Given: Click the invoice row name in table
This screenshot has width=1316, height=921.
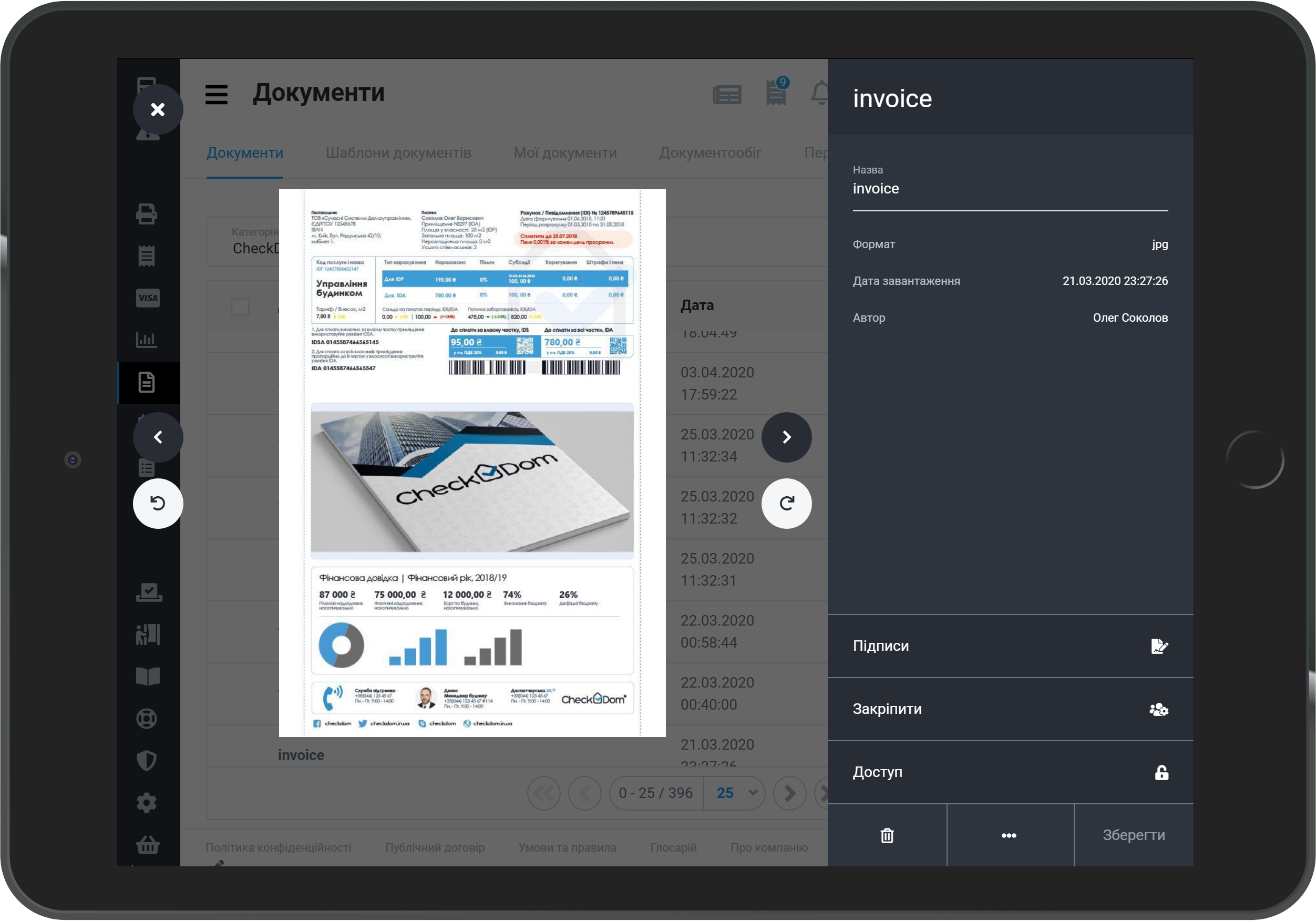Looking at the screenshot, I should (x=301, y=755).
